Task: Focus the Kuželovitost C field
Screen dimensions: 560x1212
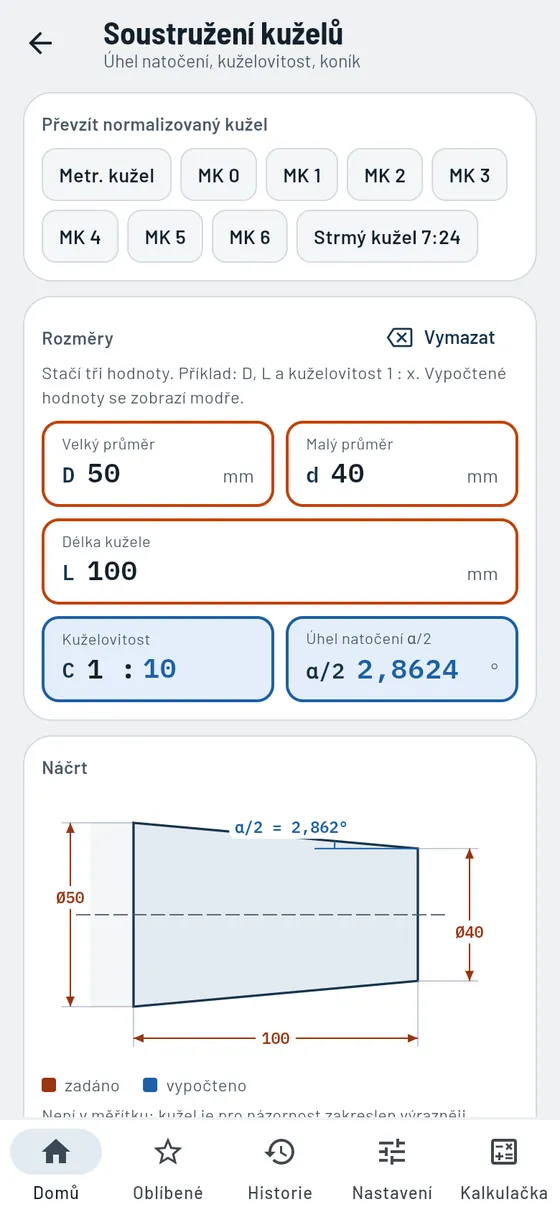Action: 158,659
